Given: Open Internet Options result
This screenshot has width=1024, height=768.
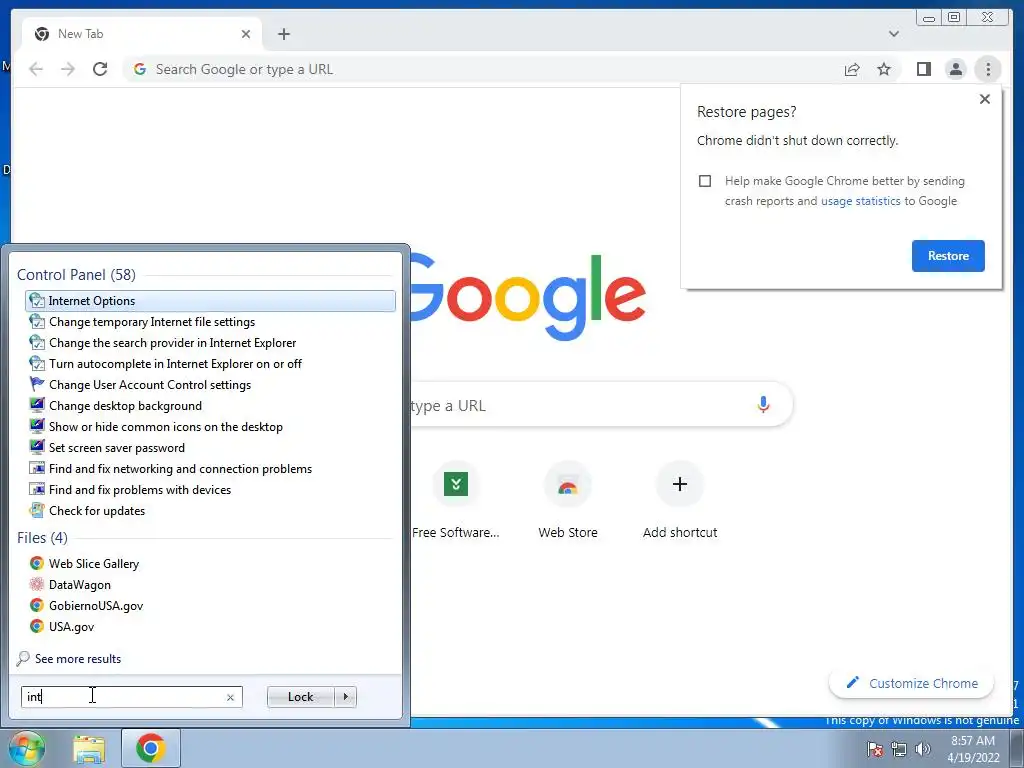Looking at the screenshot, I should (x=210, y=301).
